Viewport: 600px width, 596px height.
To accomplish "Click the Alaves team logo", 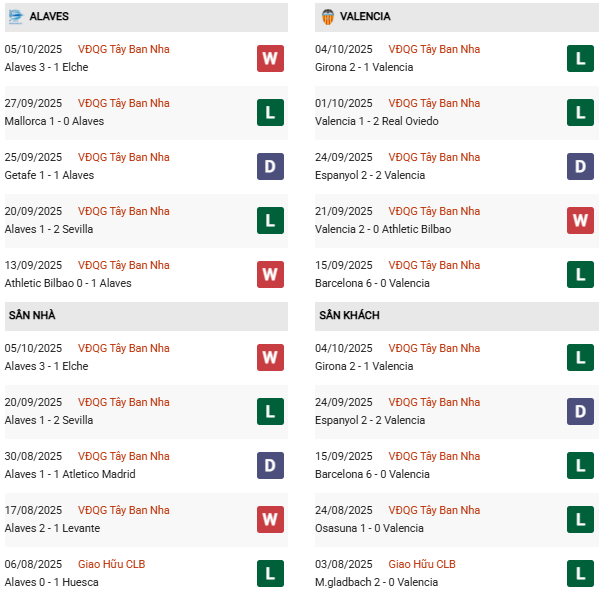I will [x=15, y=16].
